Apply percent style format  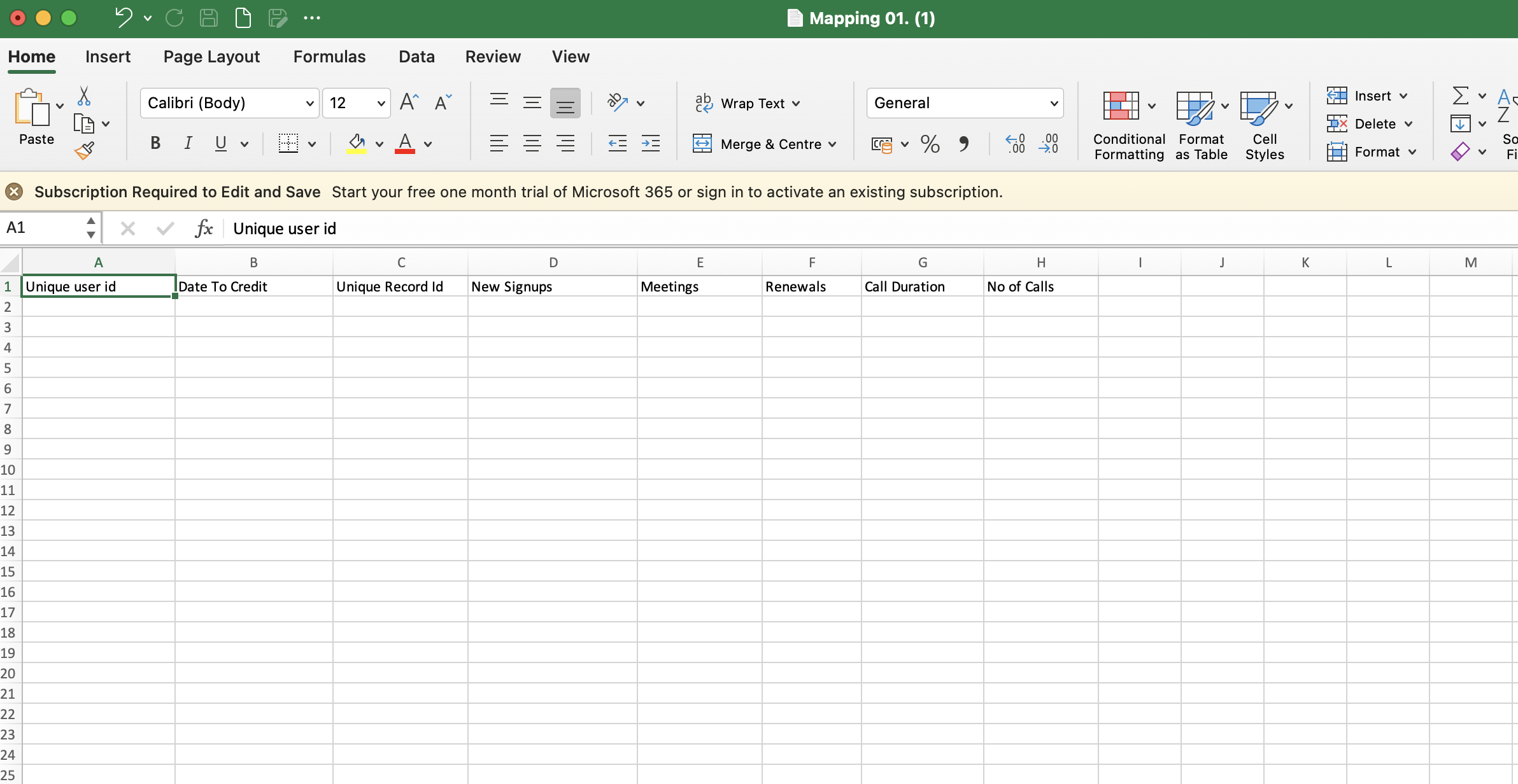click(x=930, y=144)
